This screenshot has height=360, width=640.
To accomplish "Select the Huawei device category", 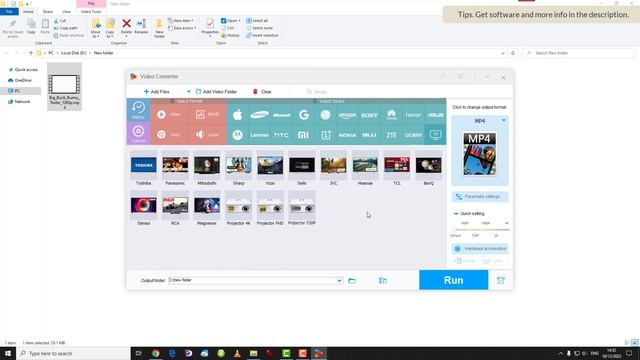I will (391, 115).
